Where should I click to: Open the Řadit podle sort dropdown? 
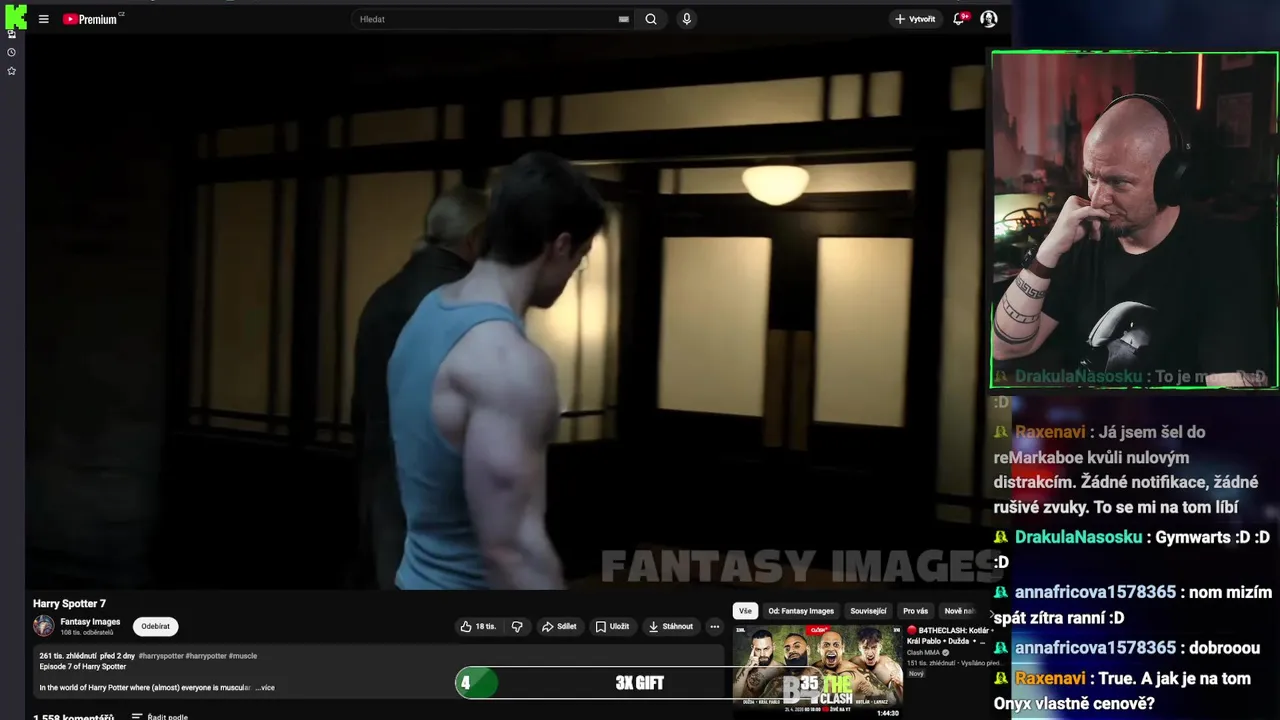(x=160, y=716)
